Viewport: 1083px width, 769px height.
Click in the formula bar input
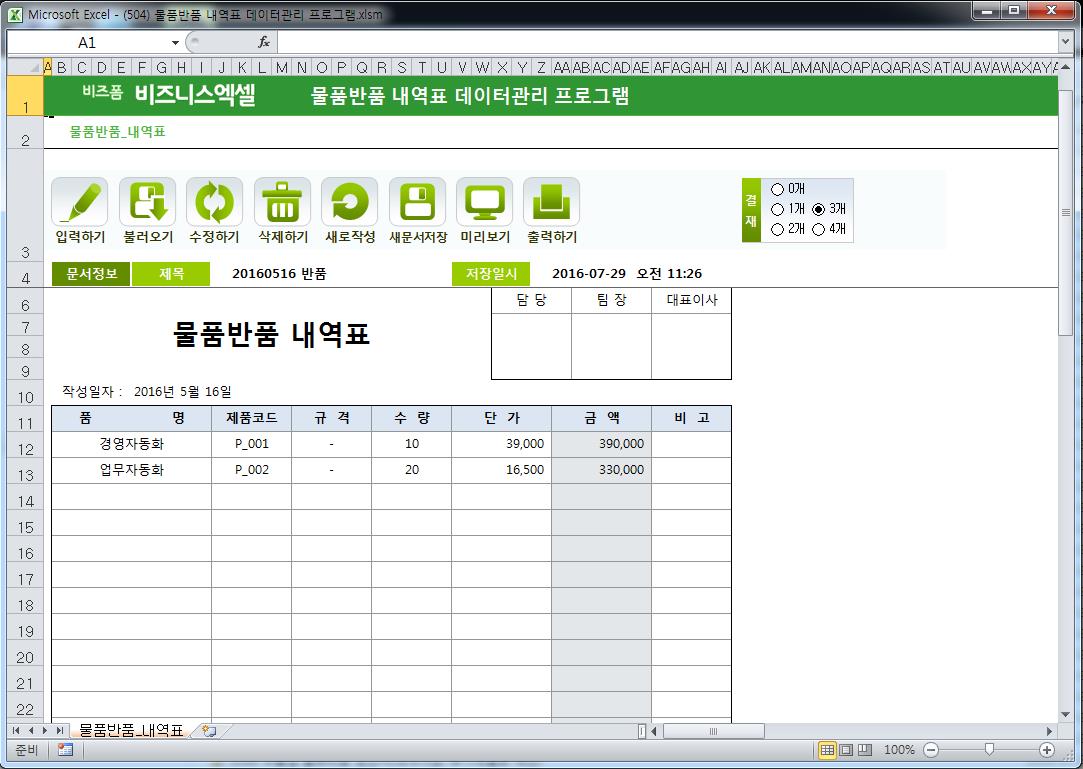667,43
